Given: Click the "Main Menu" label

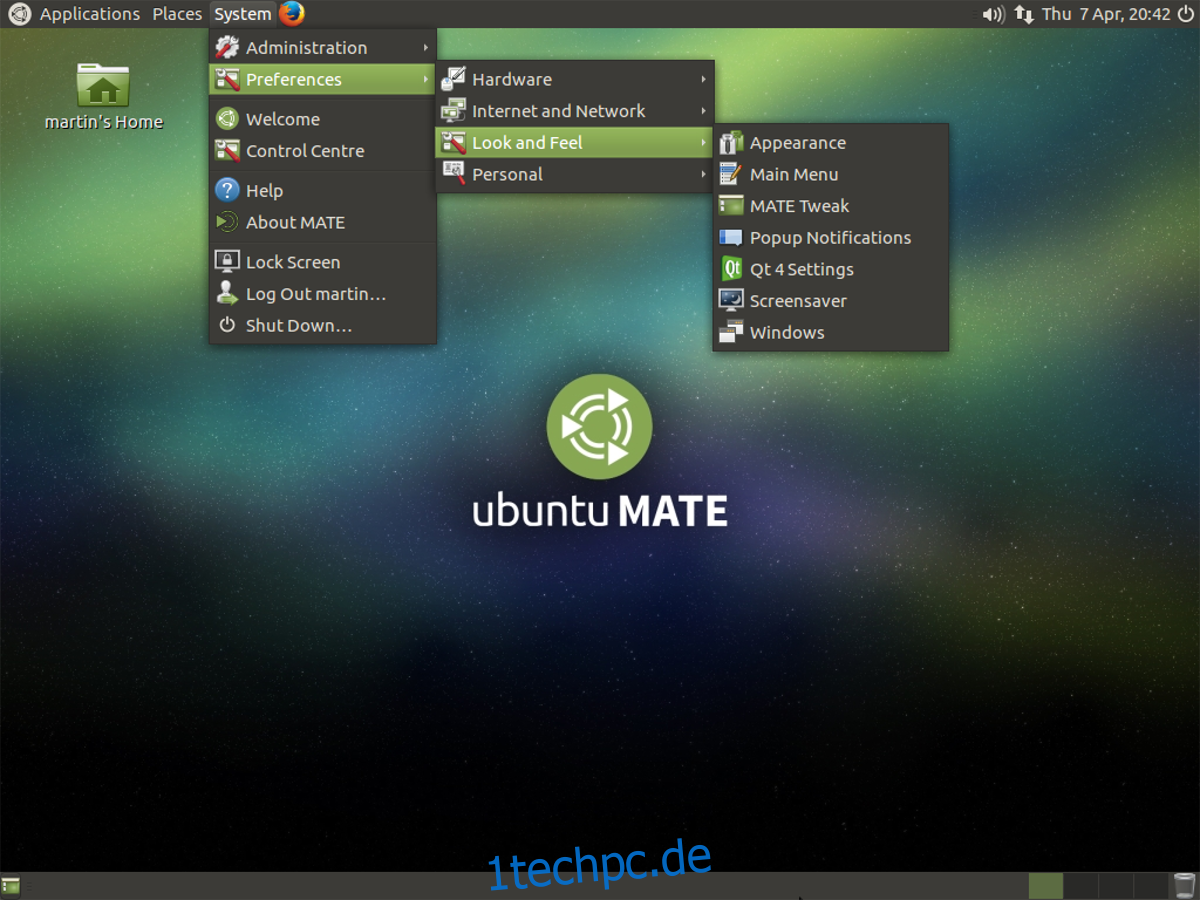Looking at the screenshot, I should (794, 174).
